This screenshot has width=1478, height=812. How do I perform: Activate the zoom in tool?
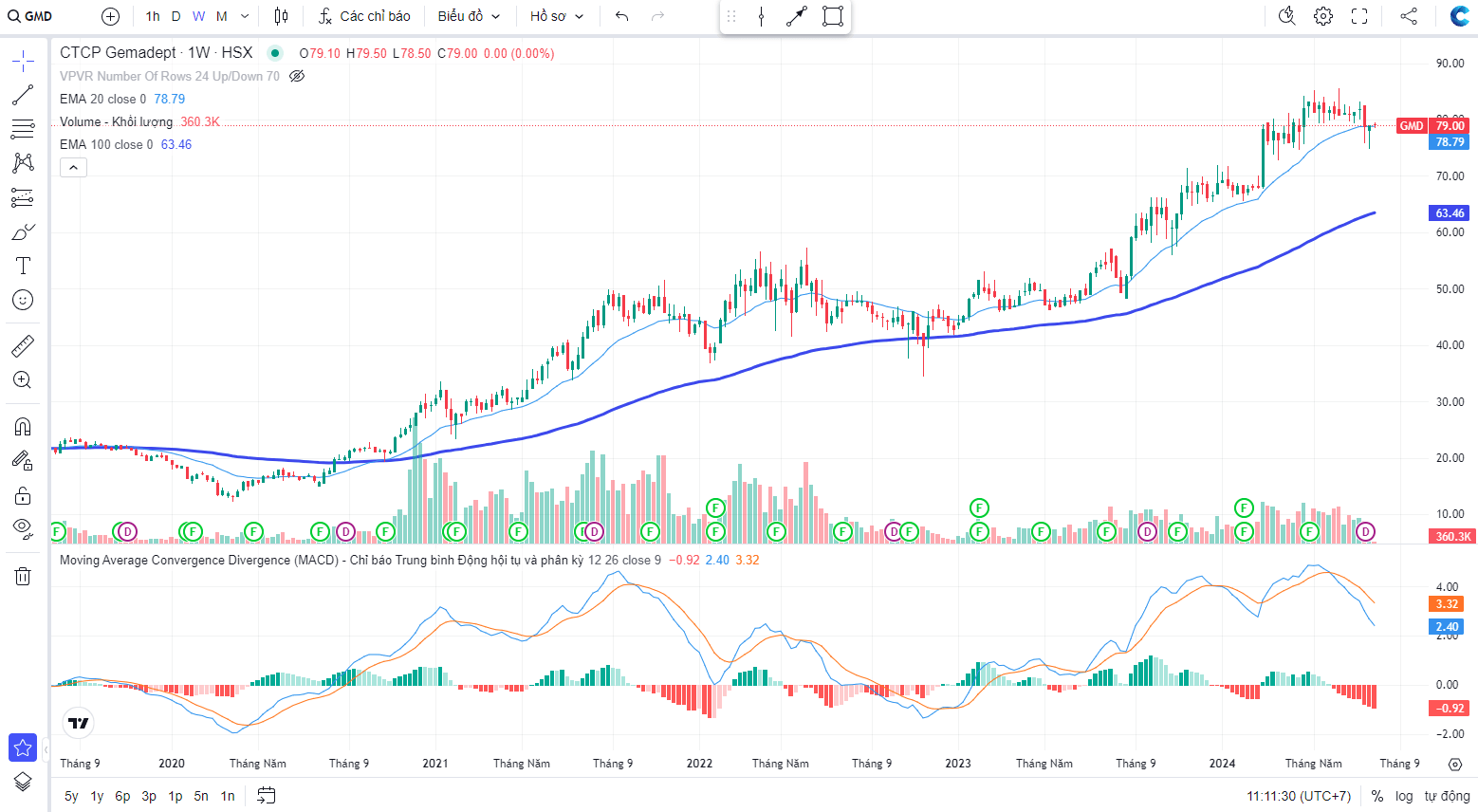click(23, 380)
